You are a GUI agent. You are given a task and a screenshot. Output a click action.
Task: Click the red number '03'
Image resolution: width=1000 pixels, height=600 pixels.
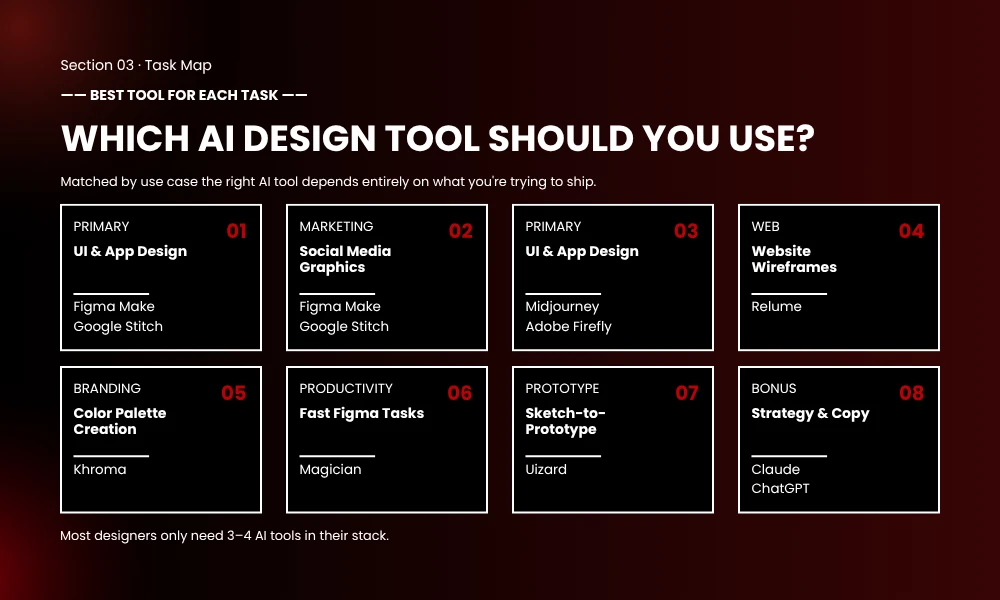(x=686, y=231)
